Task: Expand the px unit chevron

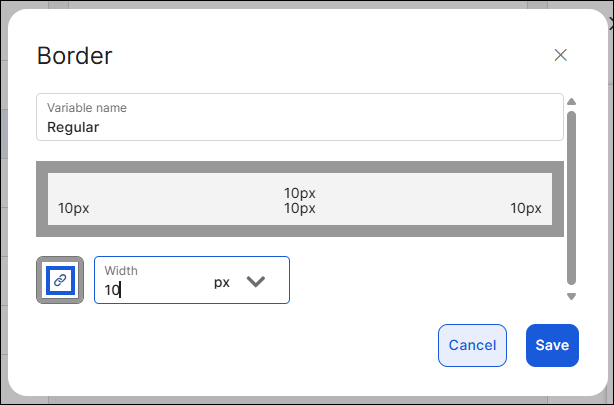Action: (256, 282)
